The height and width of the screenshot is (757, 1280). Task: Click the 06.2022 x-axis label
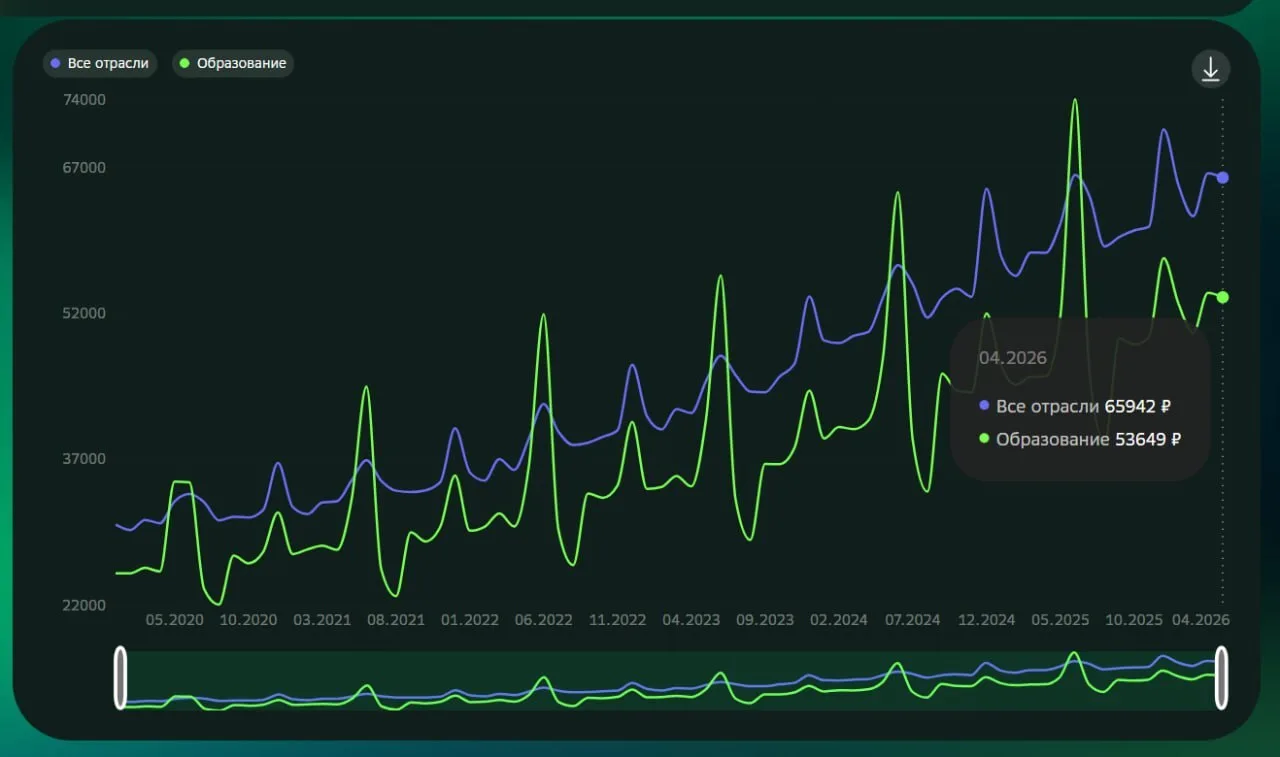point(544,620)
